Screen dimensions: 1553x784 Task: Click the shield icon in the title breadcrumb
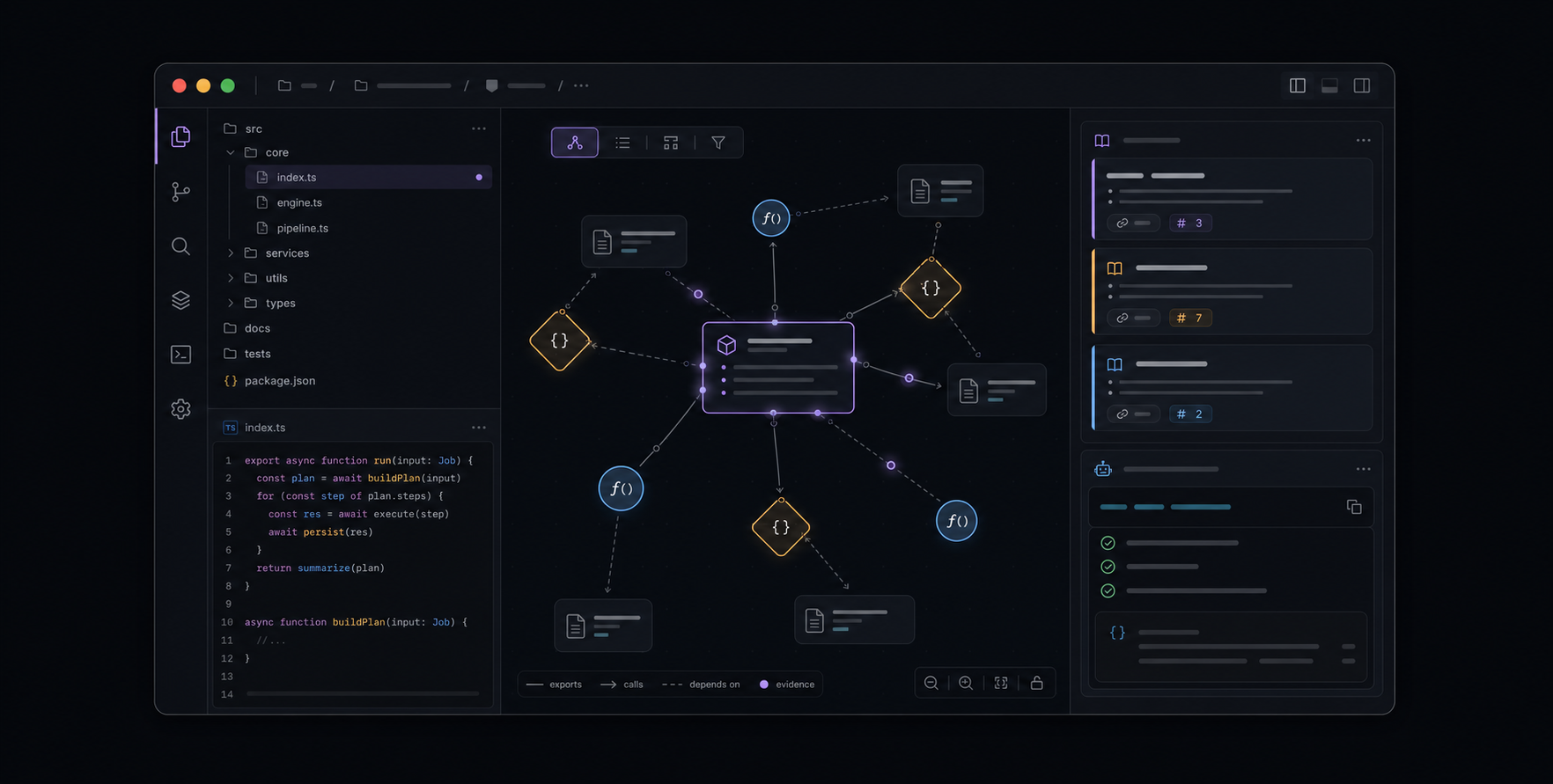pos(492,85)
